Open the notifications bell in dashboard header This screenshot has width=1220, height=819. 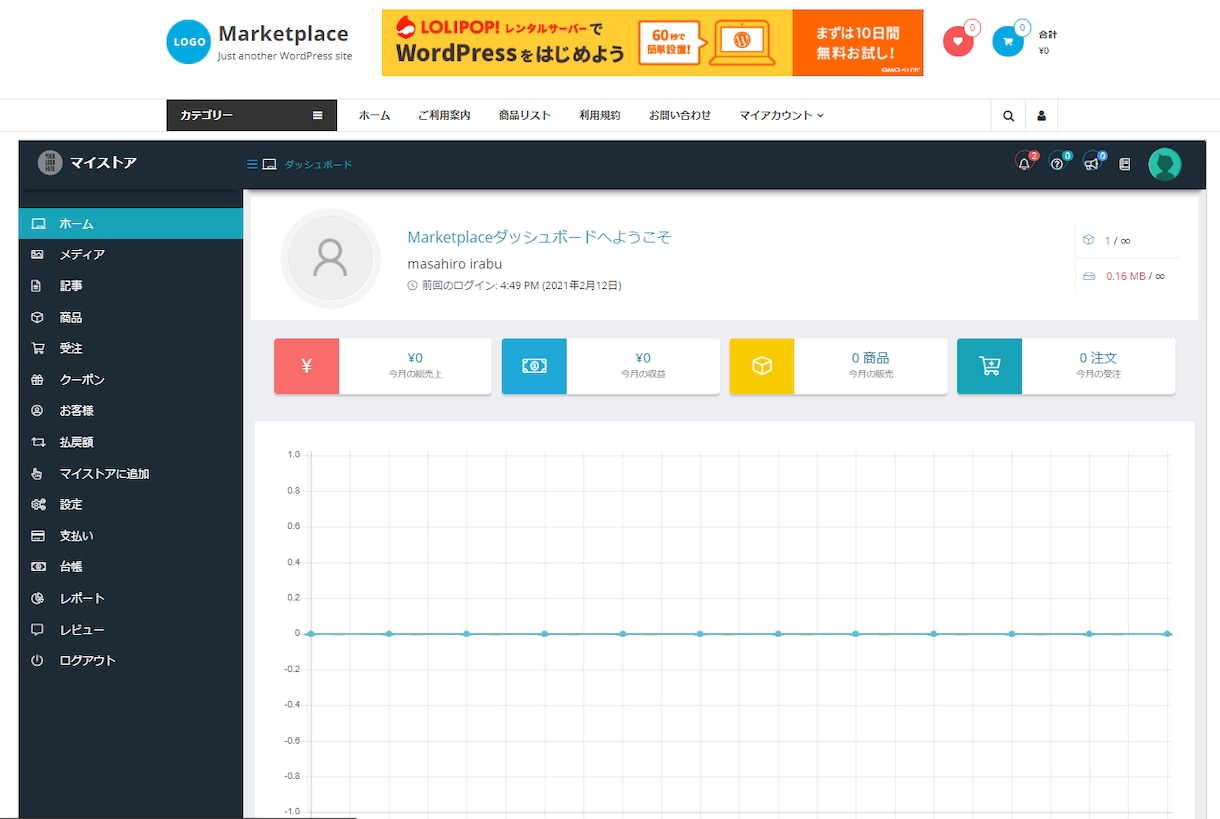1025,163
